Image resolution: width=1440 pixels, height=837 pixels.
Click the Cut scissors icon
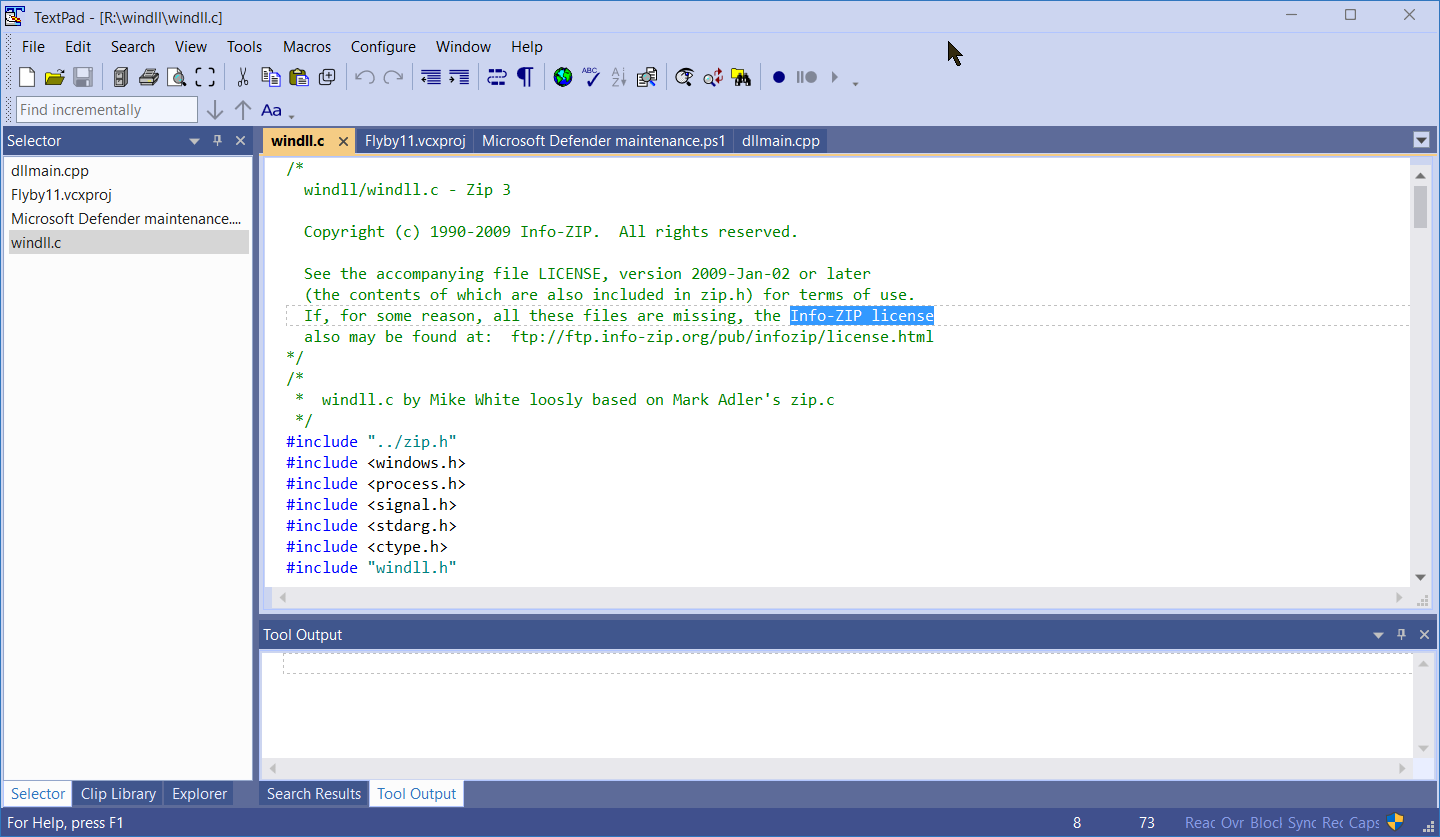point(242,77)
